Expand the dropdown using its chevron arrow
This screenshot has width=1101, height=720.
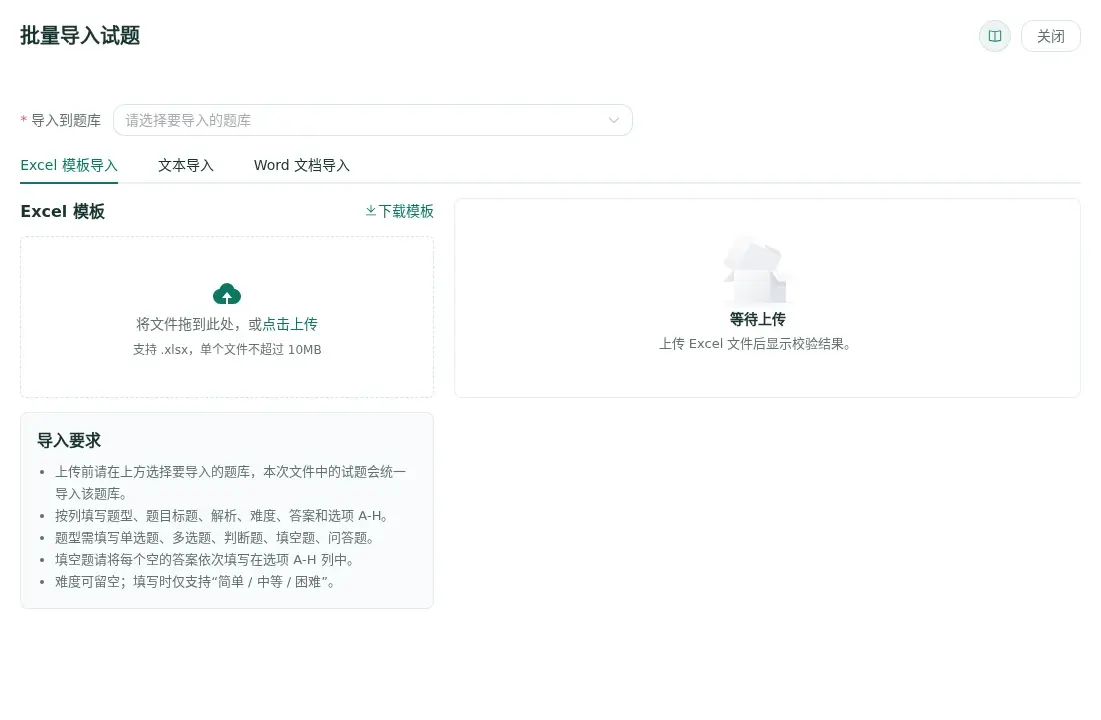(614, 120)
